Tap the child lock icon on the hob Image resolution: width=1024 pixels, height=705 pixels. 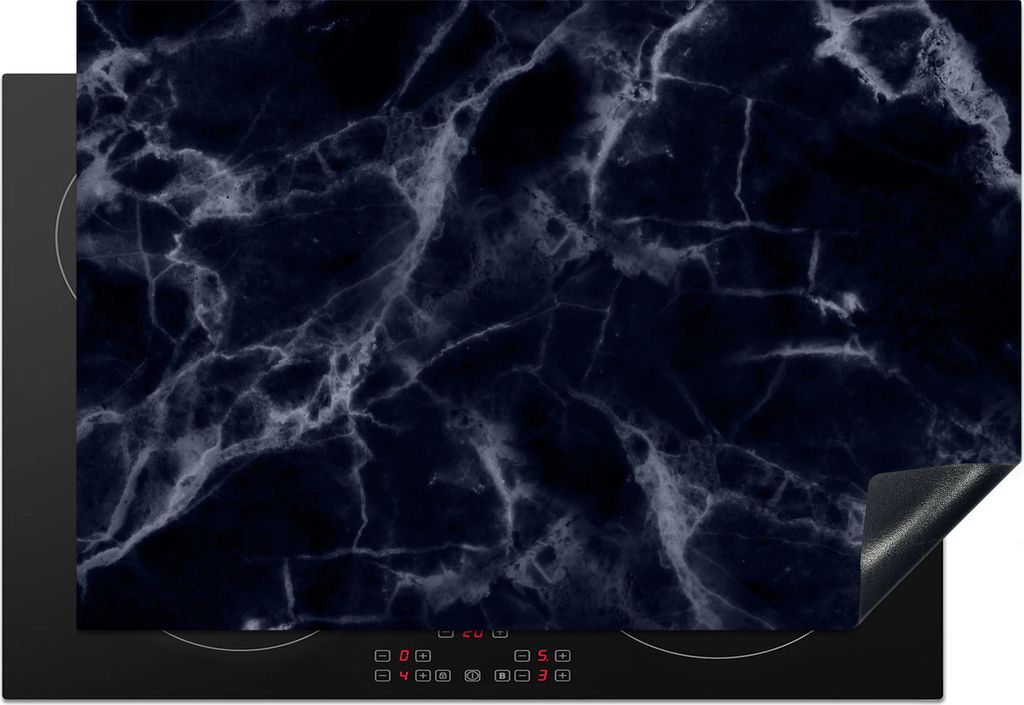pyautogui.click(x=443, y=676)
